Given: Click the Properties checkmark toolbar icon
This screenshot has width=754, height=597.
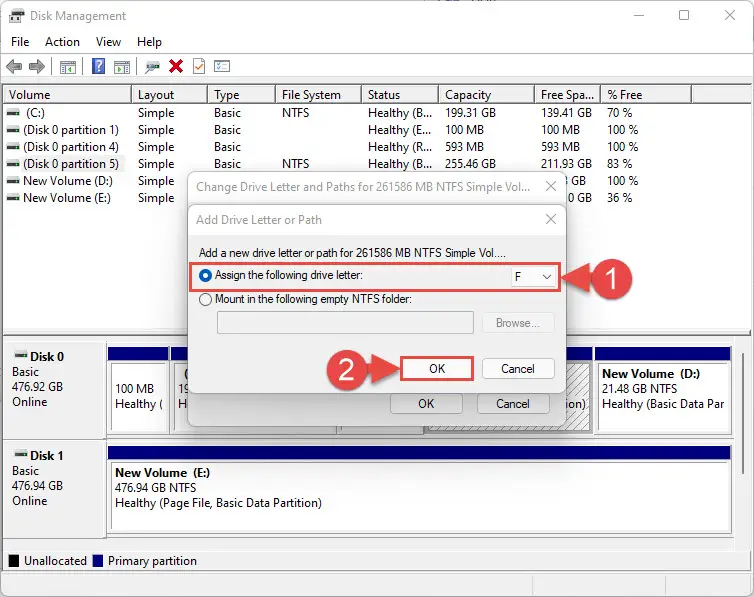Looking at the screenshot, I should click(x=199, y=66).
